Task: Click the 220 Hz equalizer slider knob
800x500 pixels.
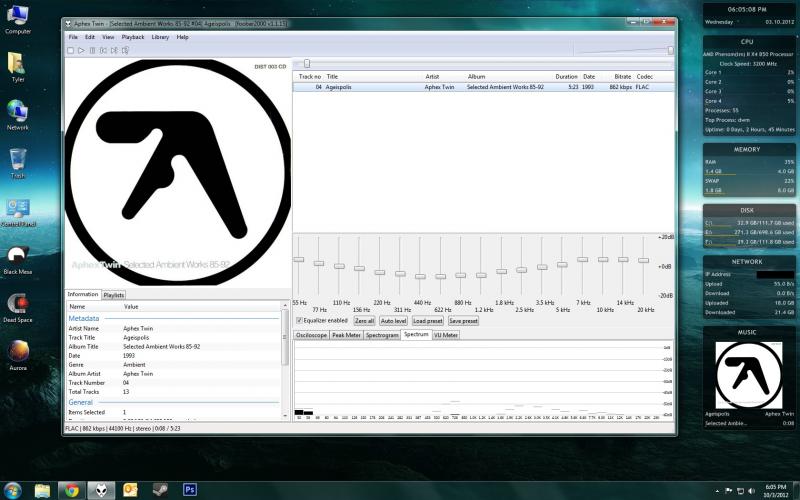Action: click(380, 272)
